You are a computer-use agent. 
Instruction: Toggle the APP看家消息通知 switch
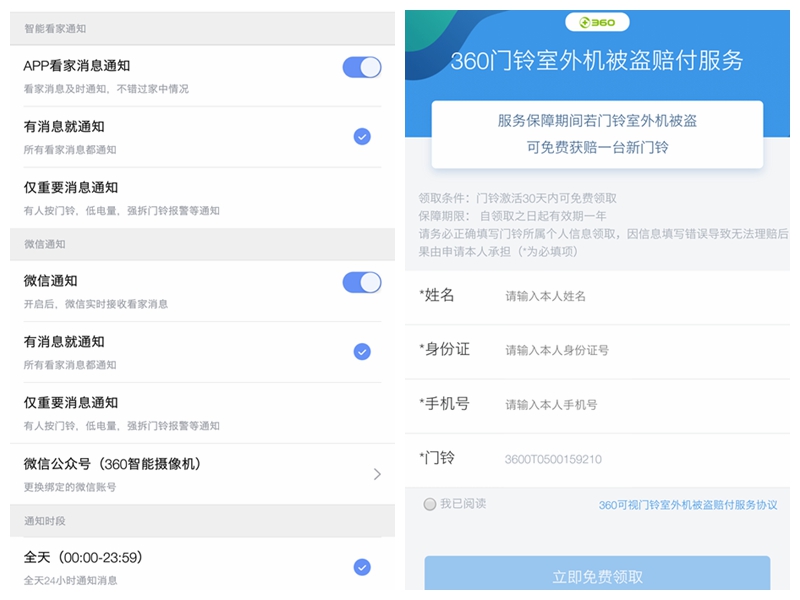pyautogui.click(x=362, y=67)
